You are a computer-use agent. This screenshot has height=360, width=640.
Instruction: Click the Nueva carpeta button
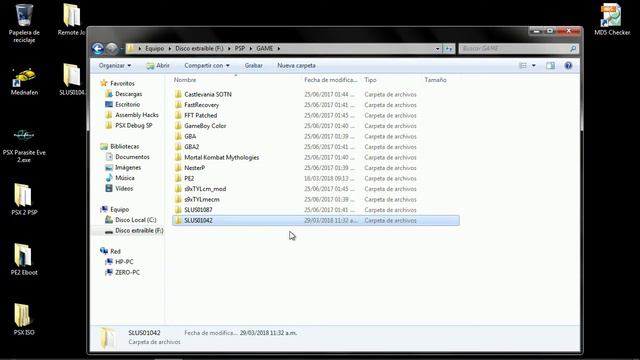point(296,65)
